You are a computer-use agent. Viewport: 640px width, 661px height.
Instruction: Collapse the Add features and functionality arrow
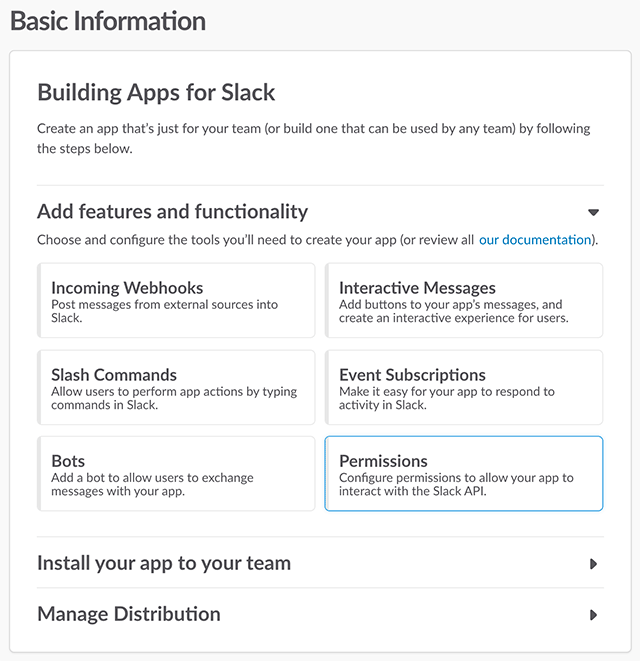(593, 212)
